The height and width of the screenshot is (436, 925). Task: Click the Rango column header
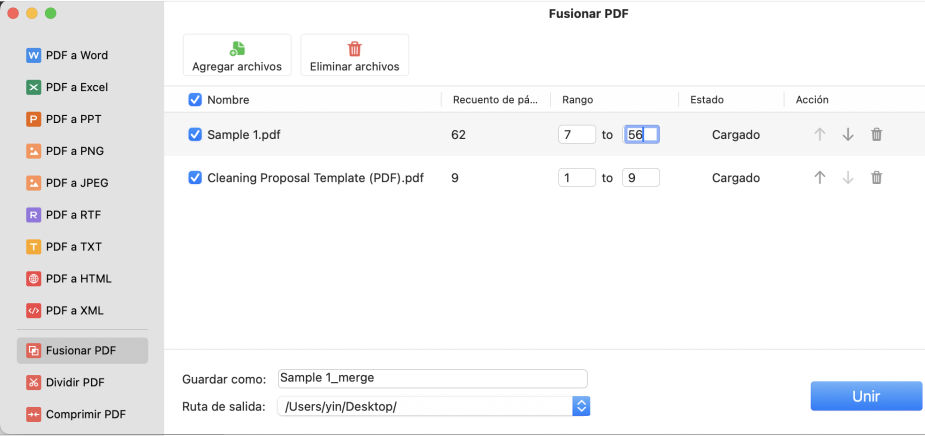point(578,100)
